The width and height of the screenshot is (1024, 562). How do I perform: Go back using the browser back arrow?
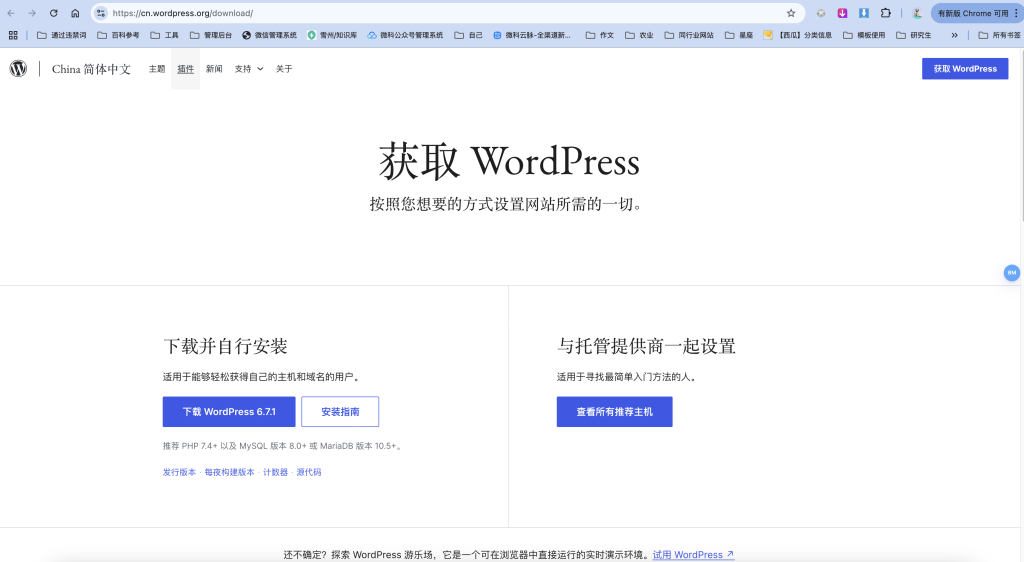(x=11, y=13)
